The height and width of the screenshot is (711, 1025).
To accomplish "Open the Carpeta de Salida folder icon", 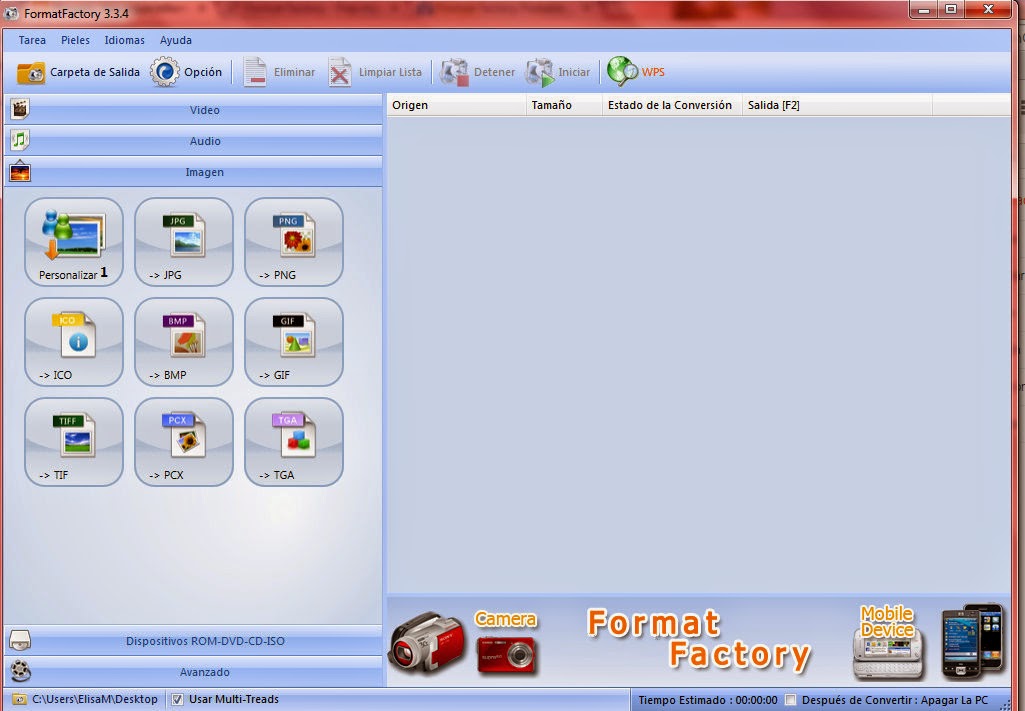I will [31, 73].
